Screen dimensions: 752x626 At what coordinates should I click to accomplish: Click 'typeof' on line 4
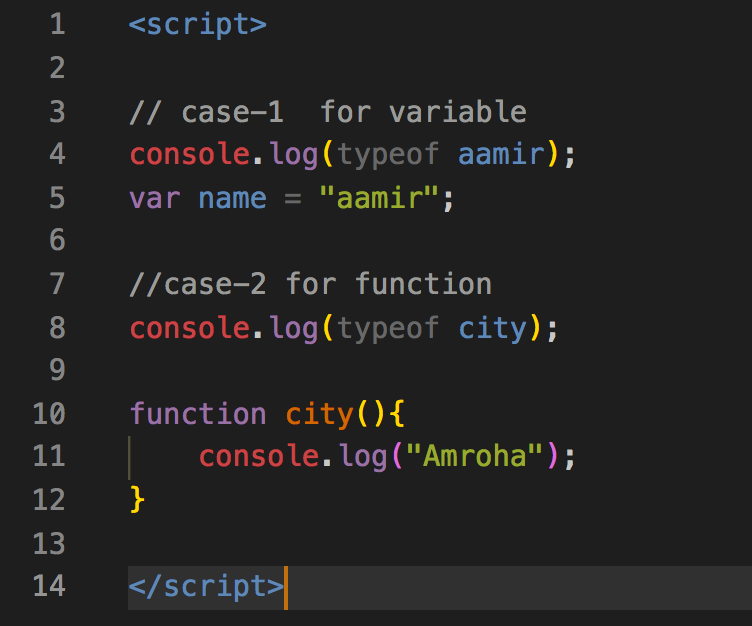click(x=388, y=155)
